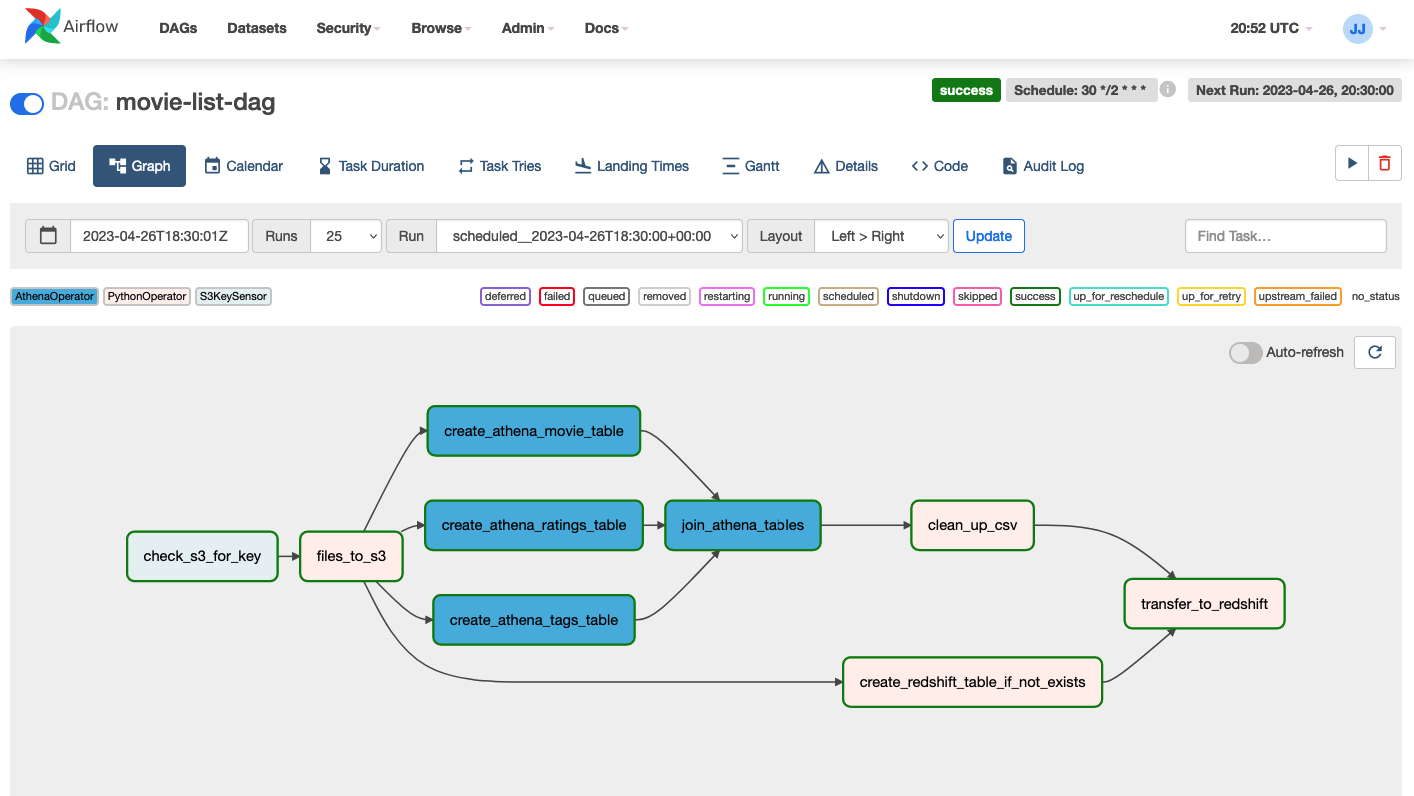The image size is (1414, 796).
Task: Click the Next Run date badge
Action: coord(1294,90)
